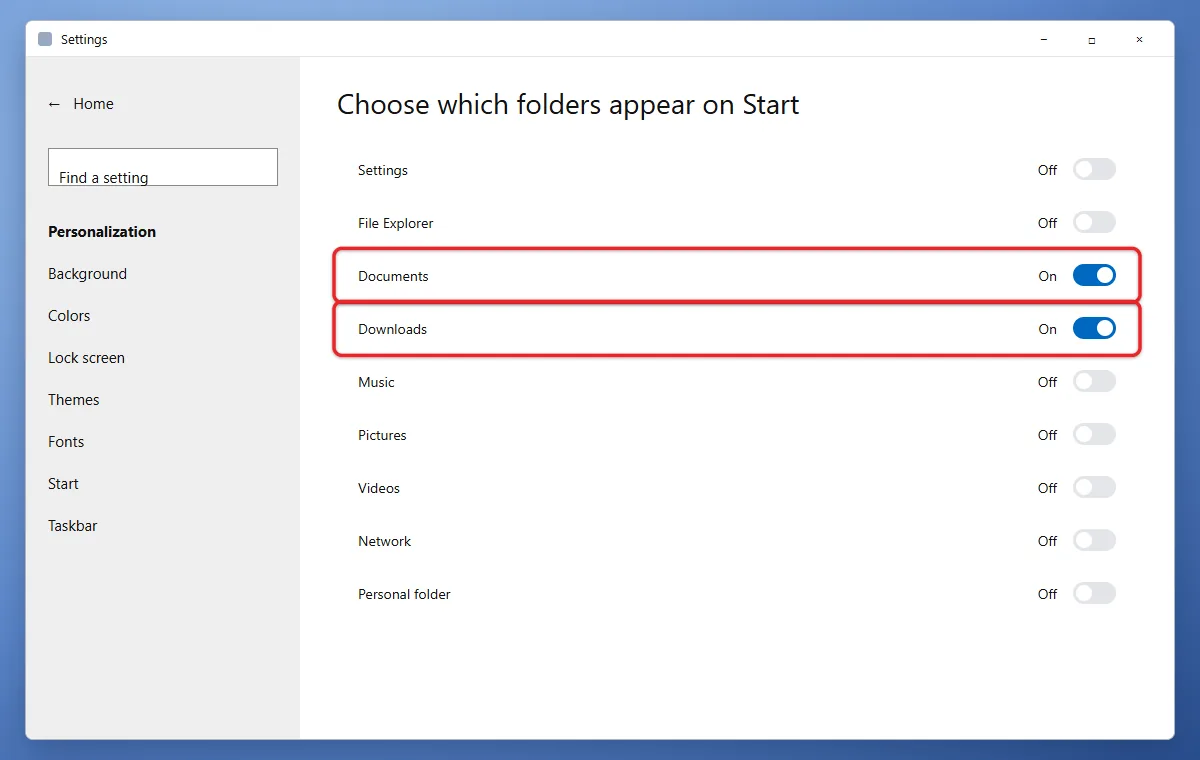Enable the Music folder toggle
1200x760 pixels.
(1094, 382)
